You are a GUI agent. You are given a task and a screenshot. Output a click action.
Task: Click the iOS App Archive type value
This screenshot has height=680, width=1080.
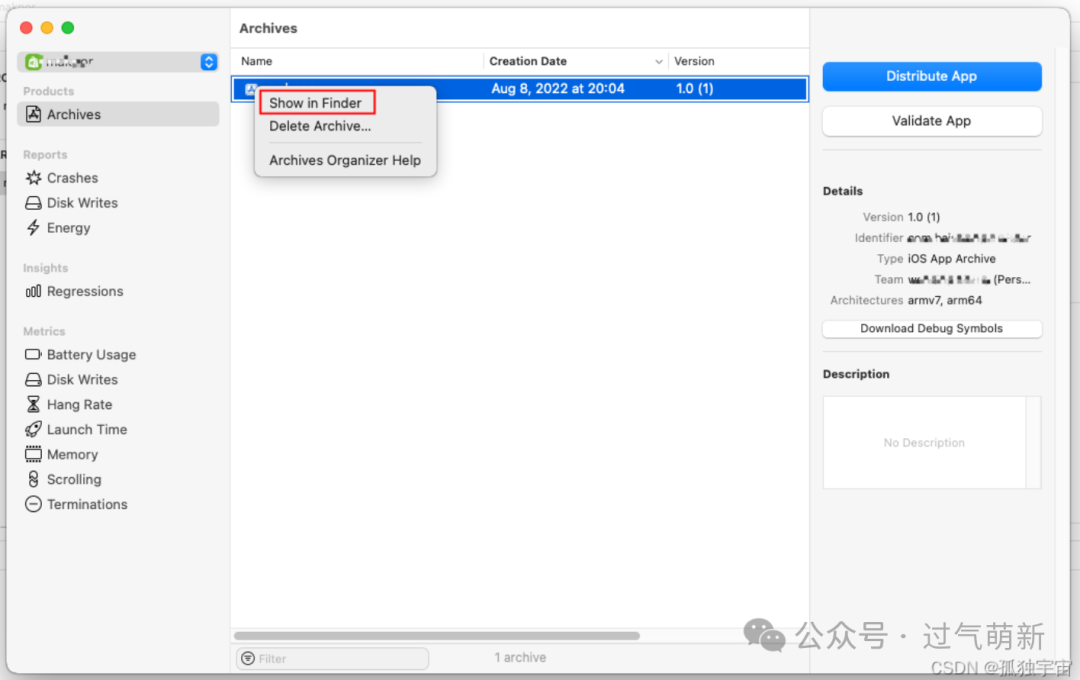click(951, 258)
